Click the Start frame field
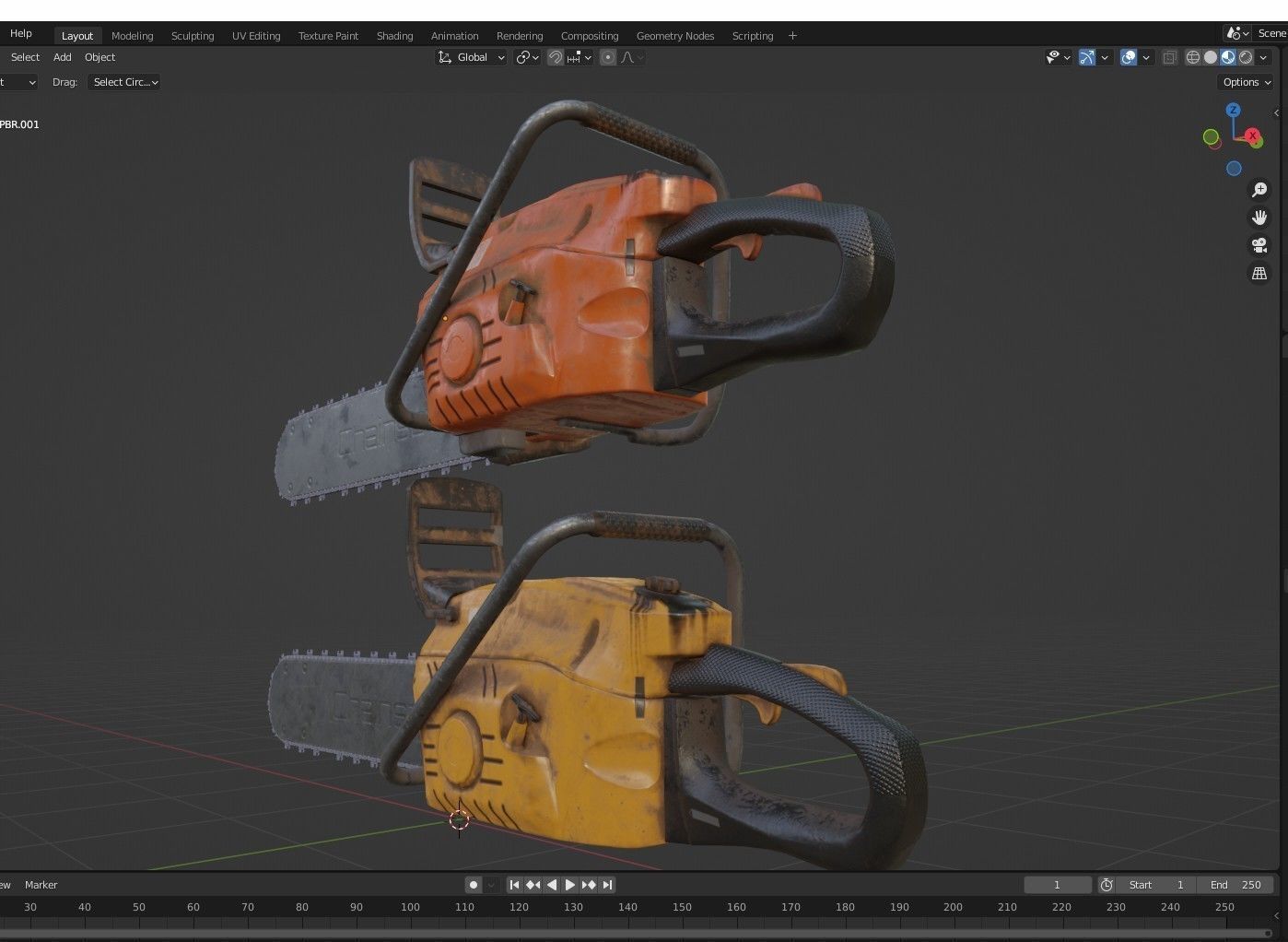The width and height of the screenshot is (1288, 942). 1156,885
